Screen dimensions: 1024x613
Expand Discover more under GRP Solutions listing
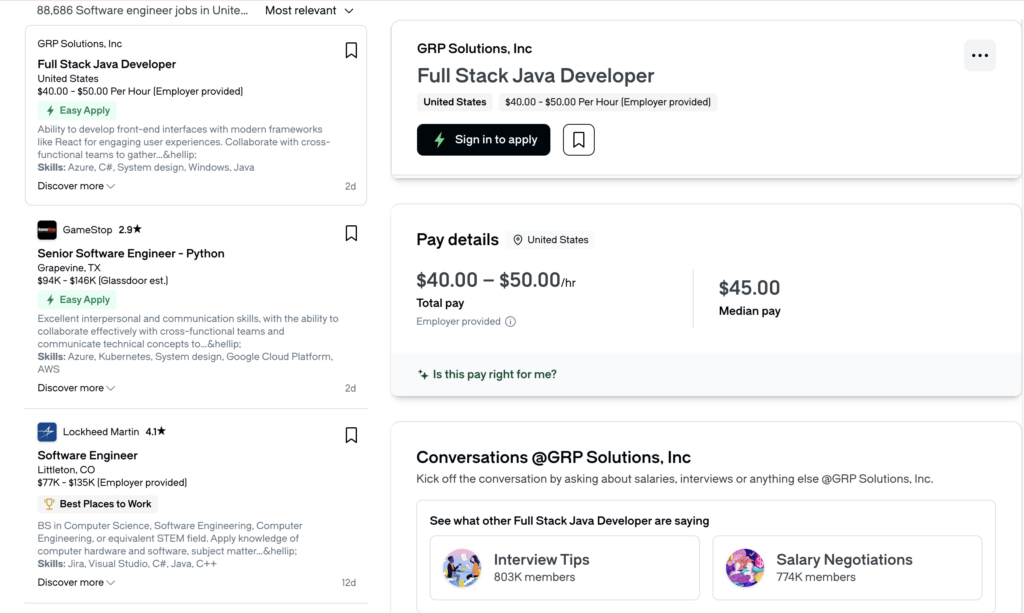click(x=76, y=186)
